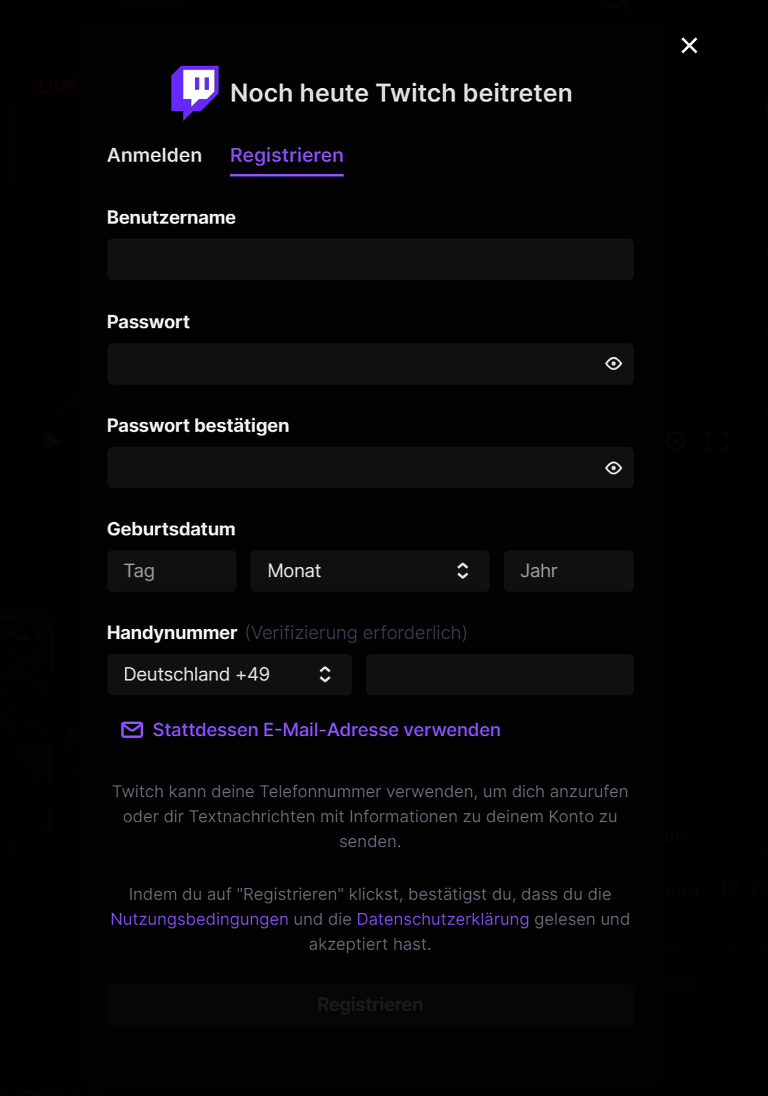Open the Monat dropdown
Image resolution: width=768 pixels, height=1096 pixels.
point(370,570)
